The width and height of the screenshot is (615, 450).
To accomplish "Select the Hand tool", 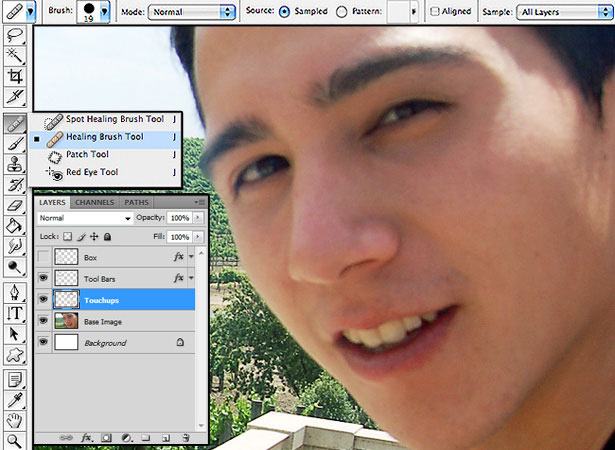I will point(15,421).
